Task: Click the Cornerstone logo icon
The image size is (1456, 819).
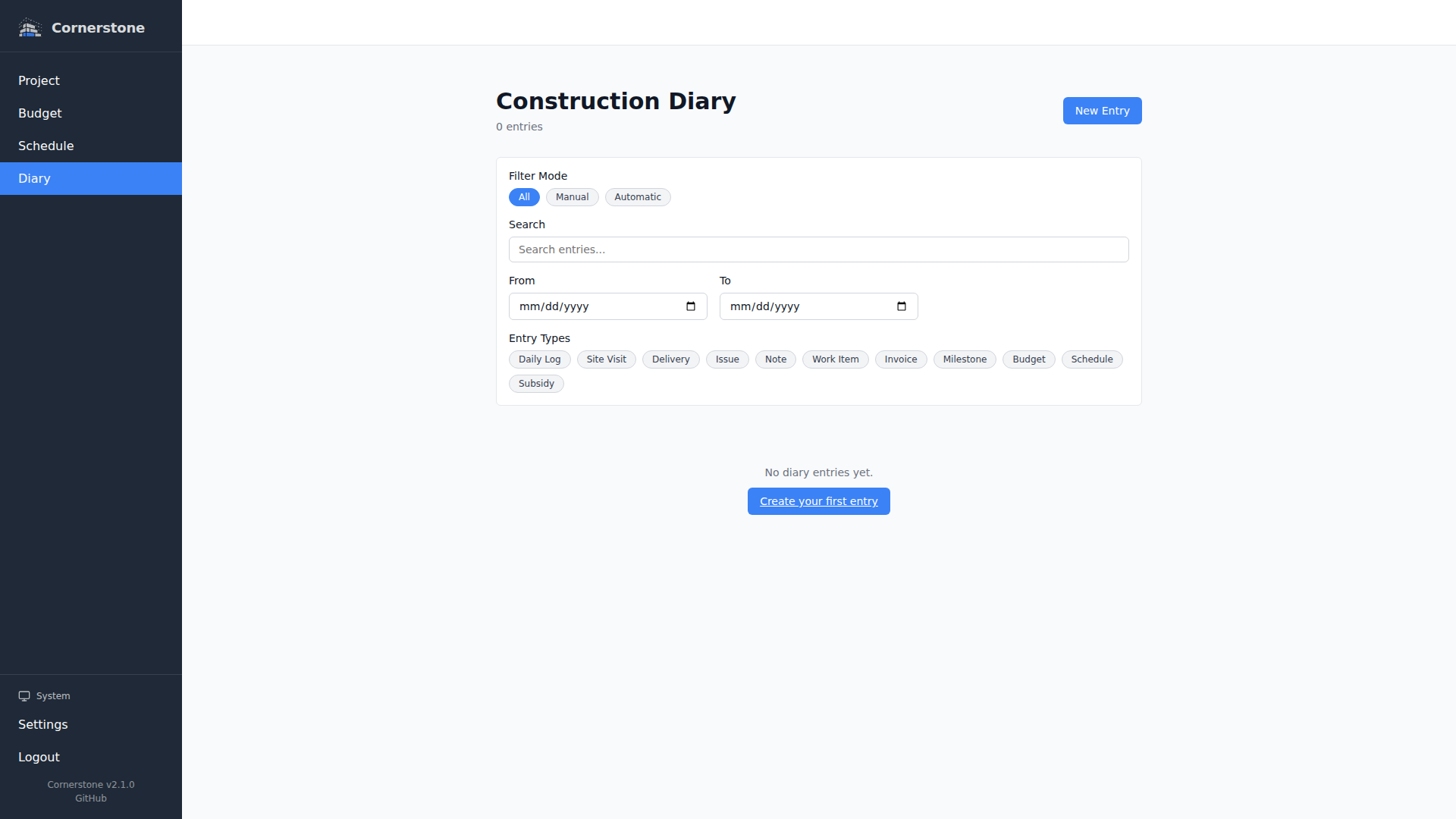Action: coord(30,28)
